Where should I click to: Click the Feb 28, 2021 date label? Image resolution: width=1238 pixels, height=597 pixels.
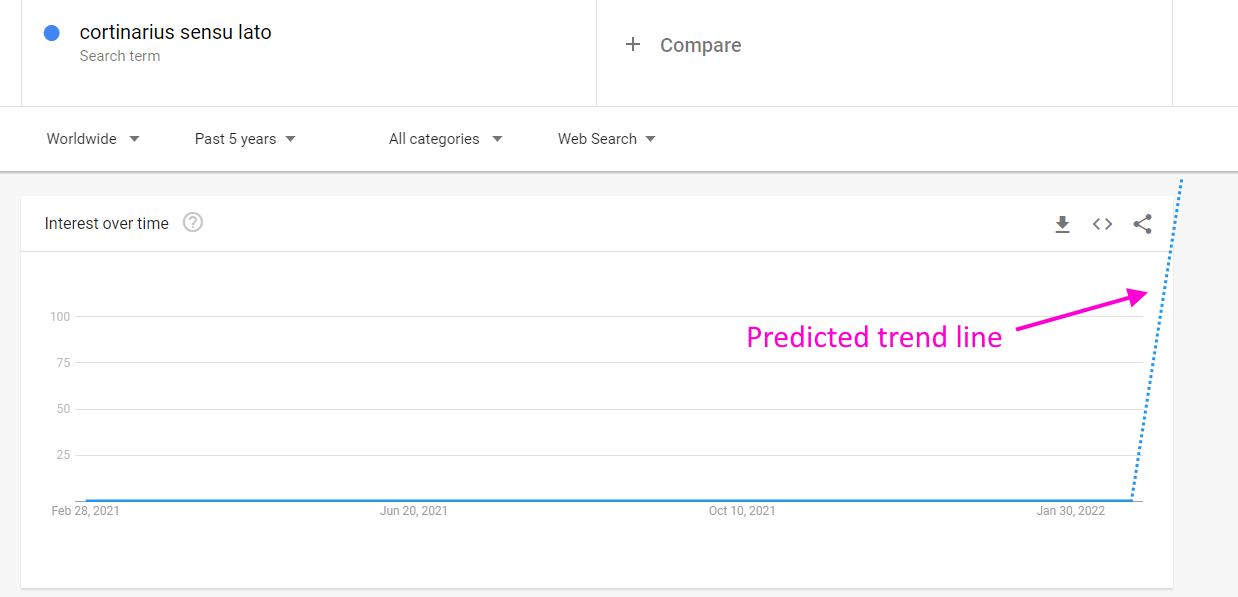(85, 511)
